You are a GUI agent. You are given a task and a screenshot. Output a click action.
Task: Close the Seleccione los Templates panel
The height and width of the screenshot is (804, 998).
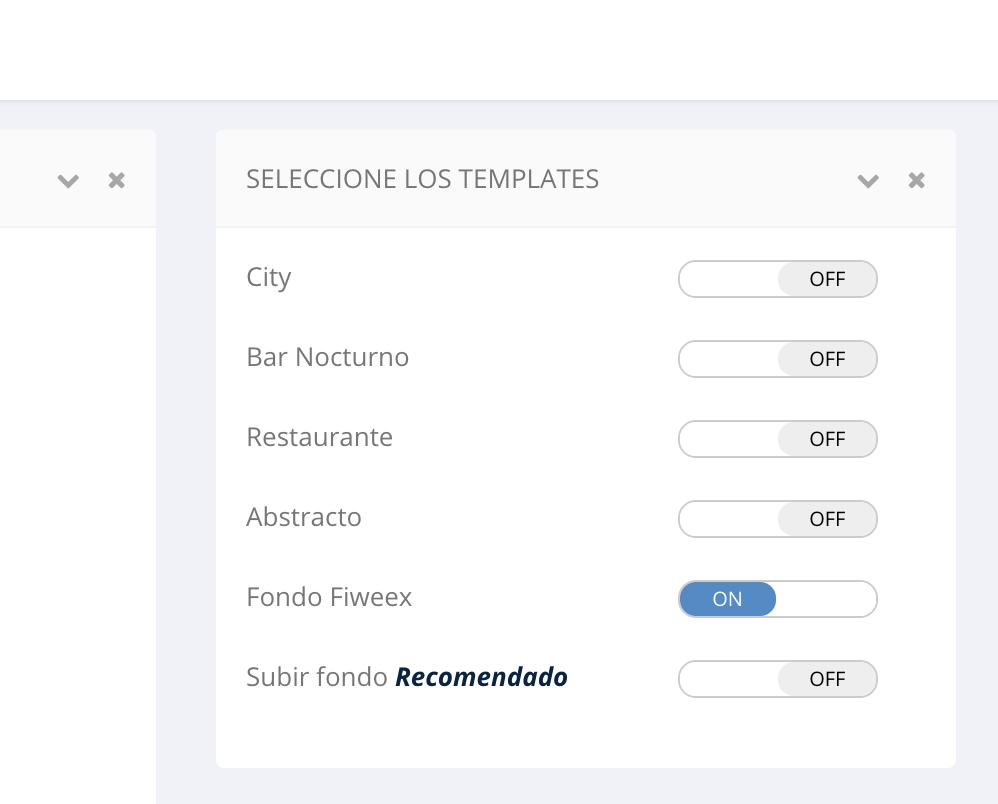coord(916,180)
